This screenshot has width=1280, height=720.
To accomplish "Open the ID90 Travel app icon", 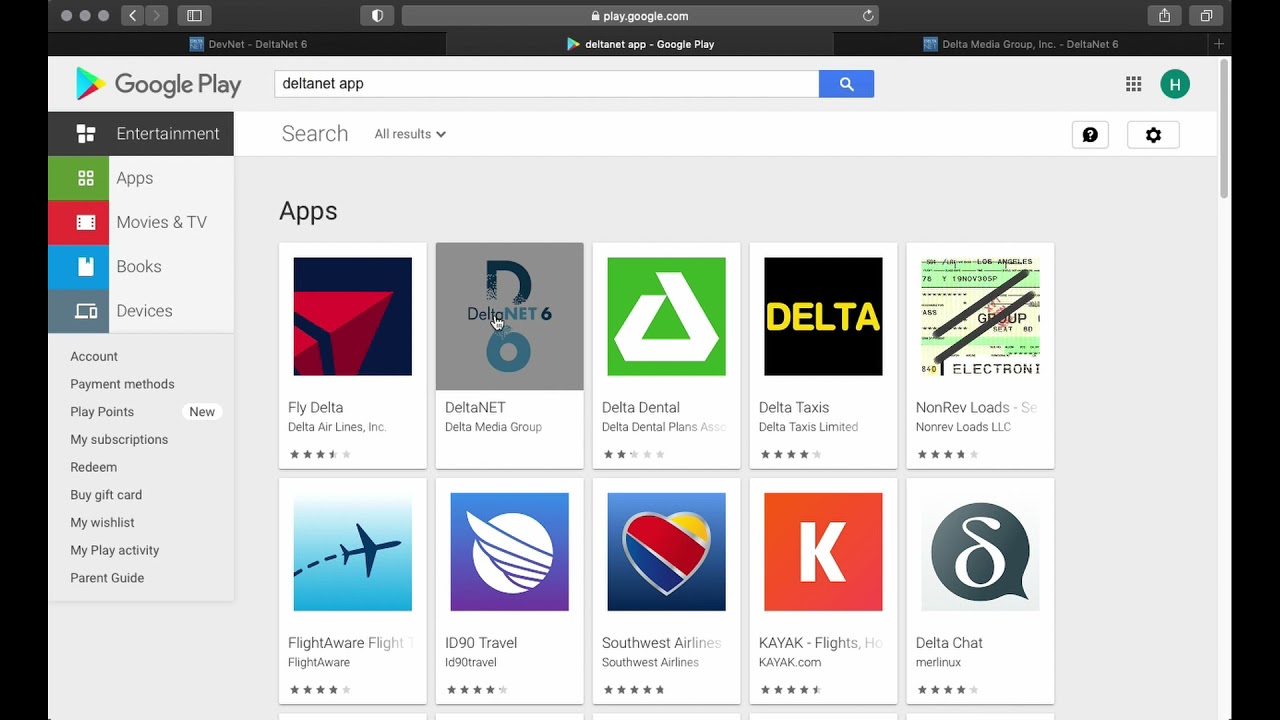I will (x=509, y=551).
